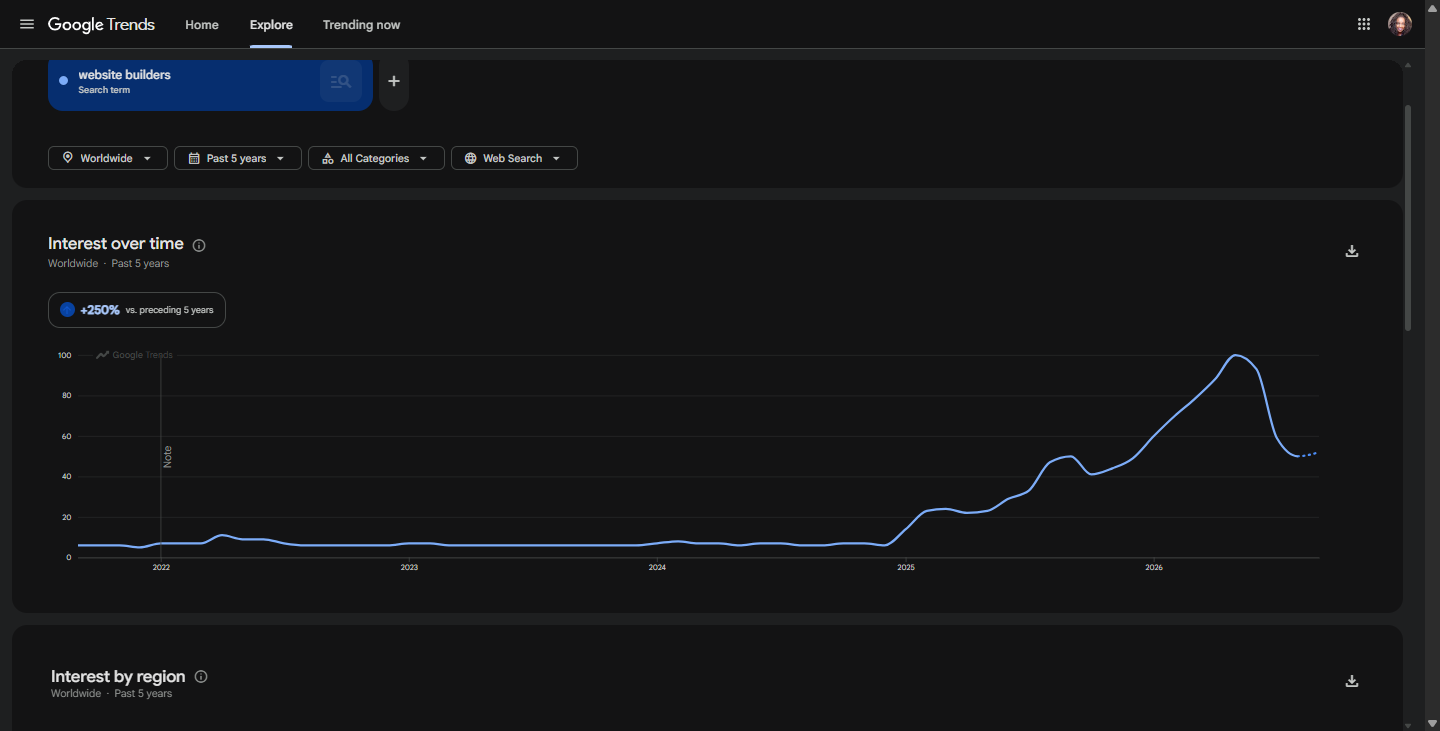Download Interest over time data
This screenshot has width=1440, height=731.
(x=1352, y=251)
